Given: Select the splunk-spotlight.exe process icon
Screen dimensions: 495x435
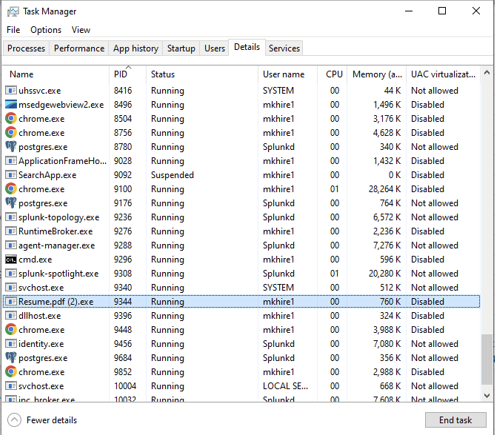Looking at the screenshot, I should (x=11, y=274).
